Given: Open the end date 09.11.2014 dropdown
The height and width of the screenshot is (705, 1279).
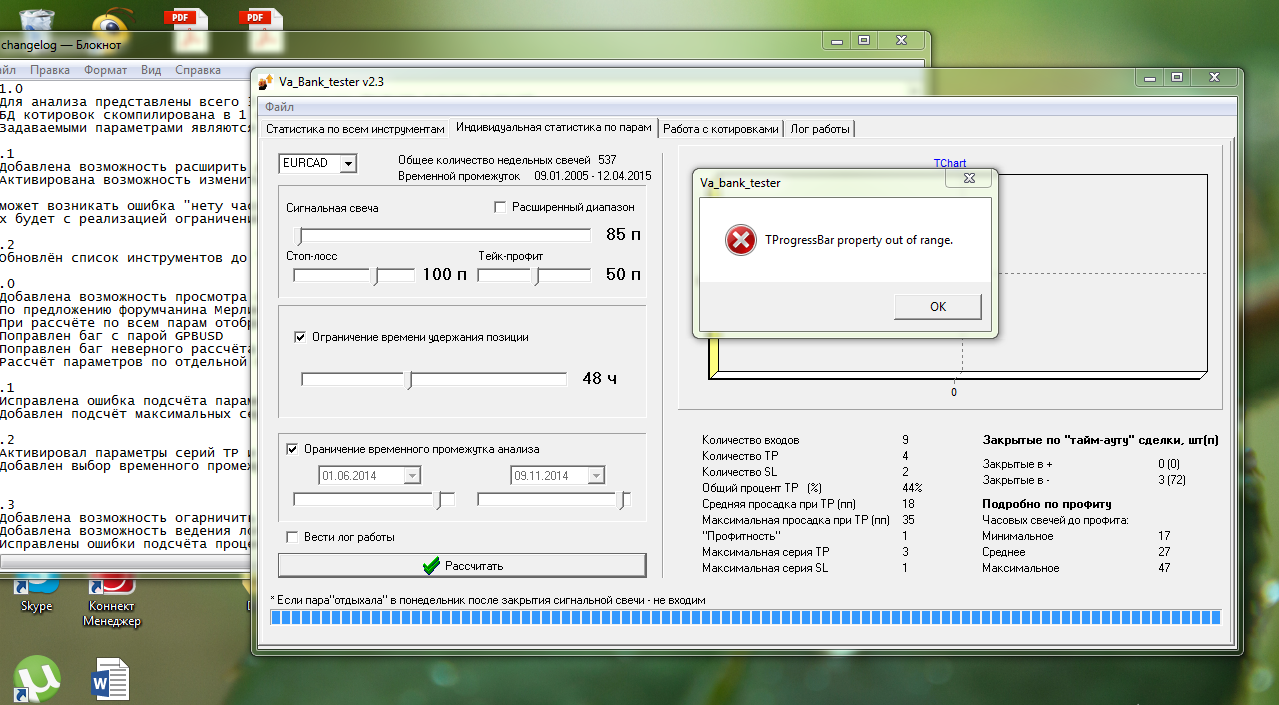Looking at the screenshot, I should coord(597,476).
